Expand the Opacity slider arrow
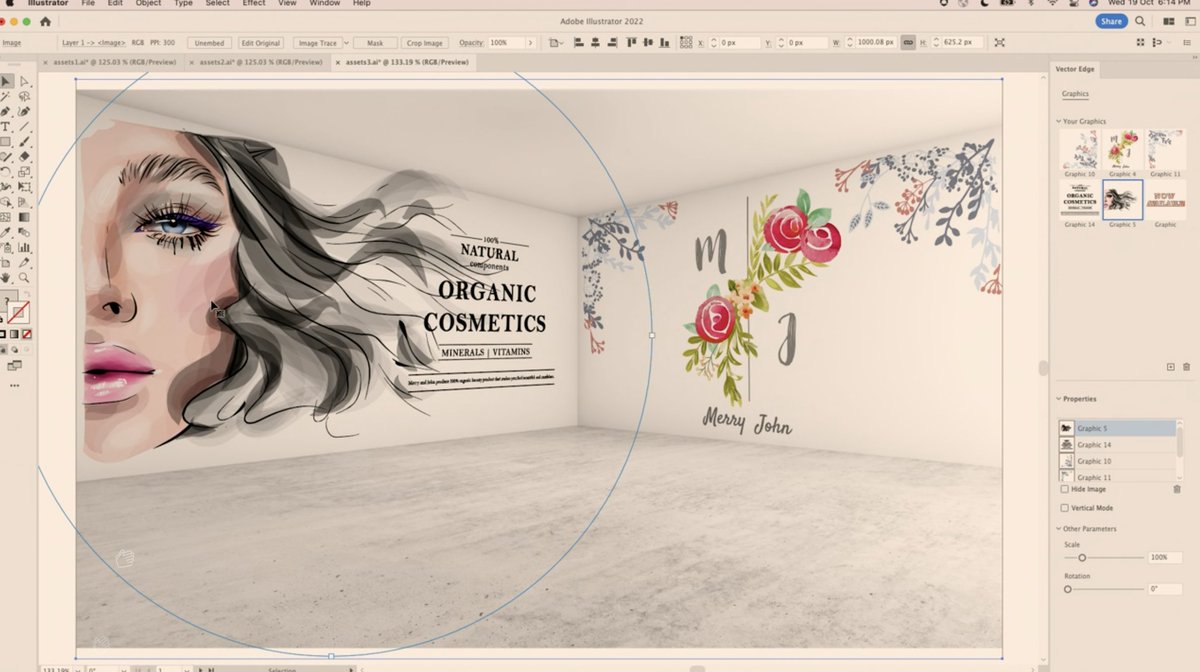The image size is (1200, 672). click(530, 43)
